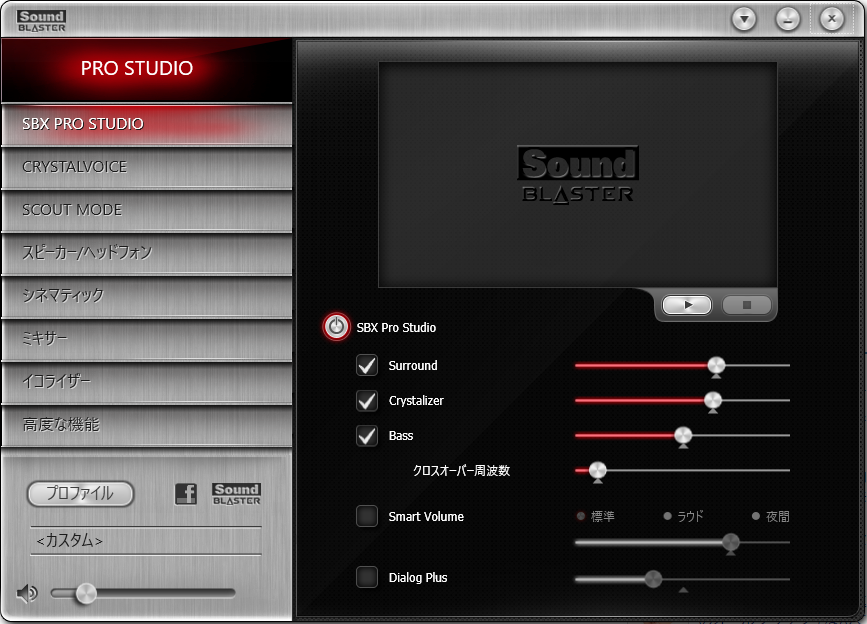Open the 高度な機能 section
Viewport: 867px width, 624px height.
[x=147, y=426]
